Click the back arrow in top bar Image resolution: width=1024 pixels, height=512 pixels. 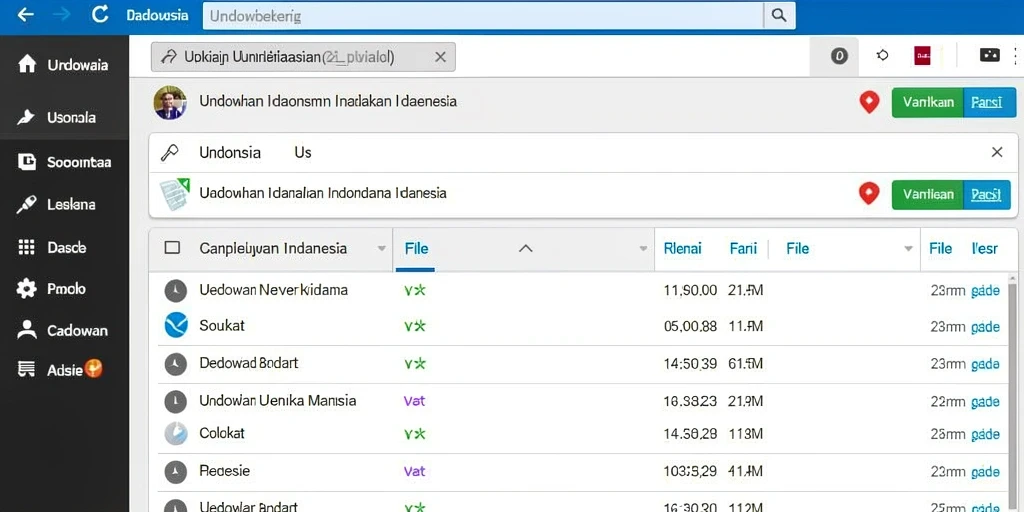25,14
